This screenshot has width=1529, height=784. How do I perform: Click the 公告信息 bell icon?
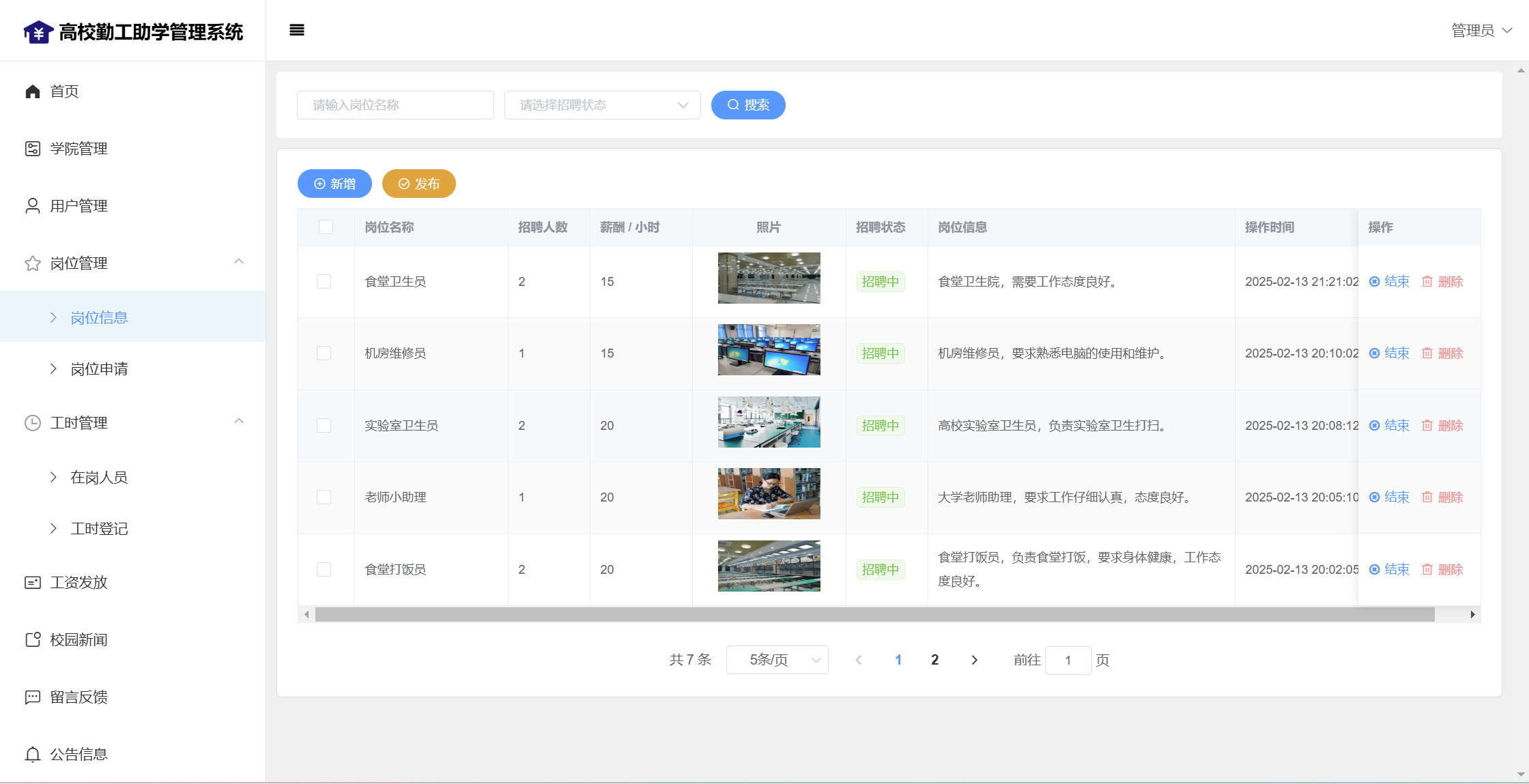click(32, 755)
